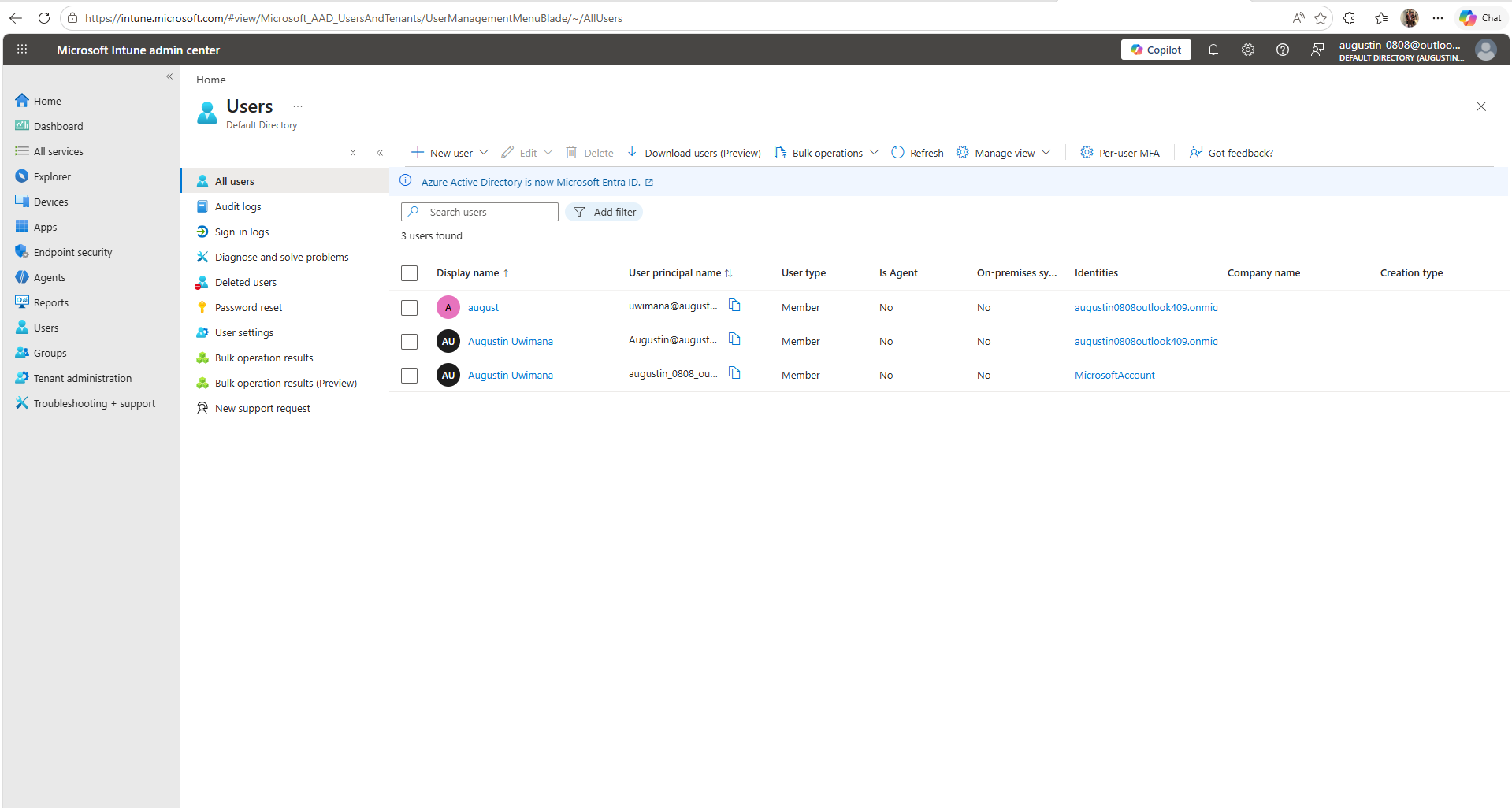Click the Delete toolbar button
1512x808 pixels.
pos(589,153)
